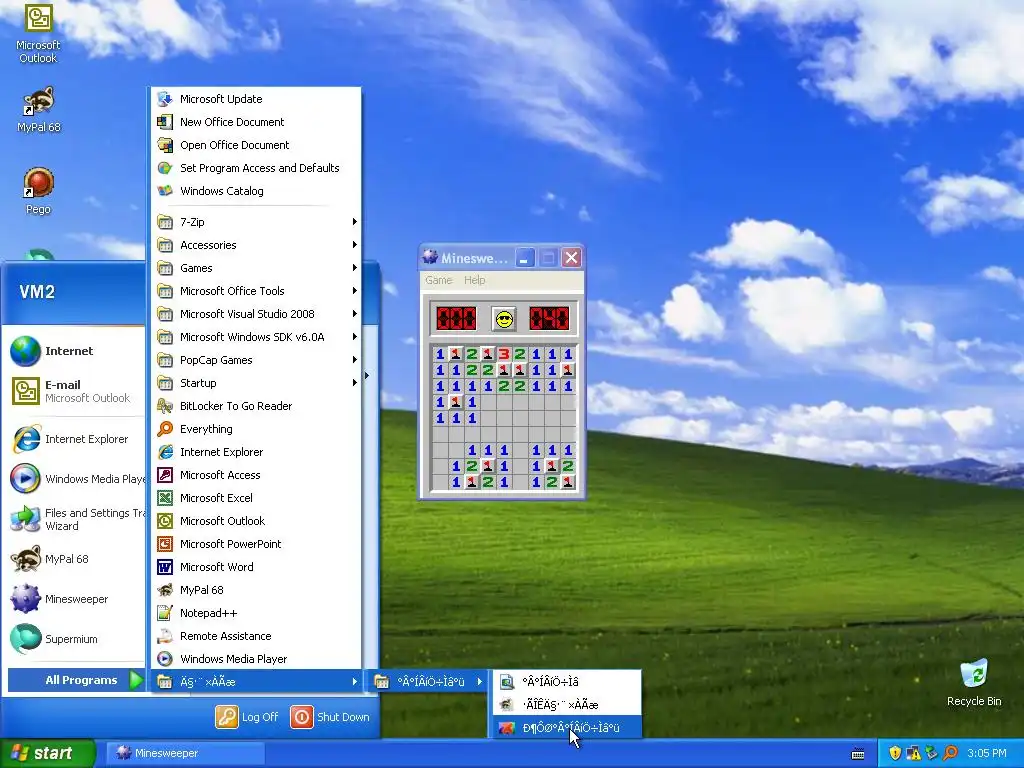
Task: Click the E-mail Microsoft Outlook pinned item
Action: pos(75,391)
